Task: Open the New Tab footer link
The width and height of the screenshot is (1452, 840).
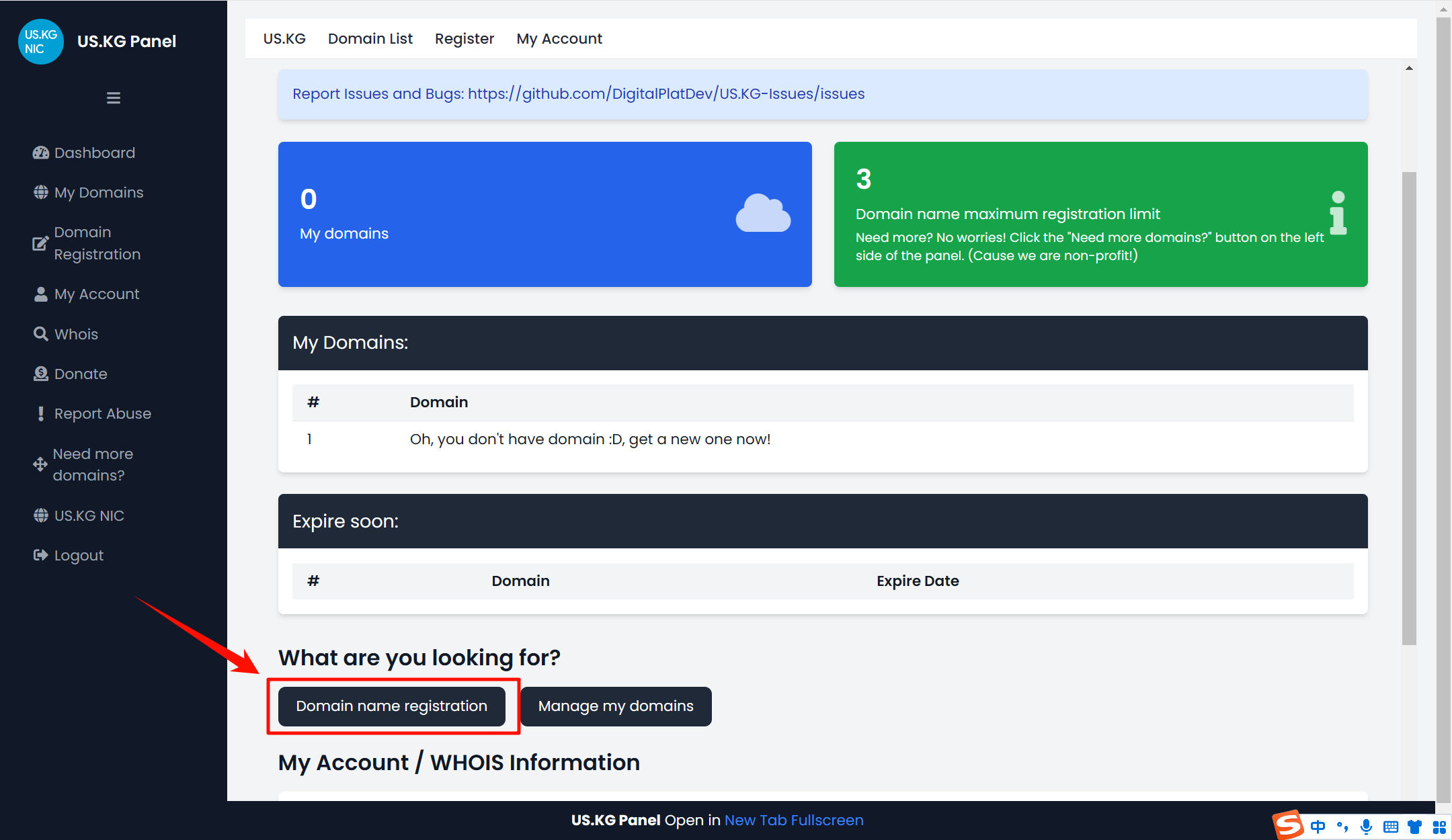Action: [x=756, y=821]
